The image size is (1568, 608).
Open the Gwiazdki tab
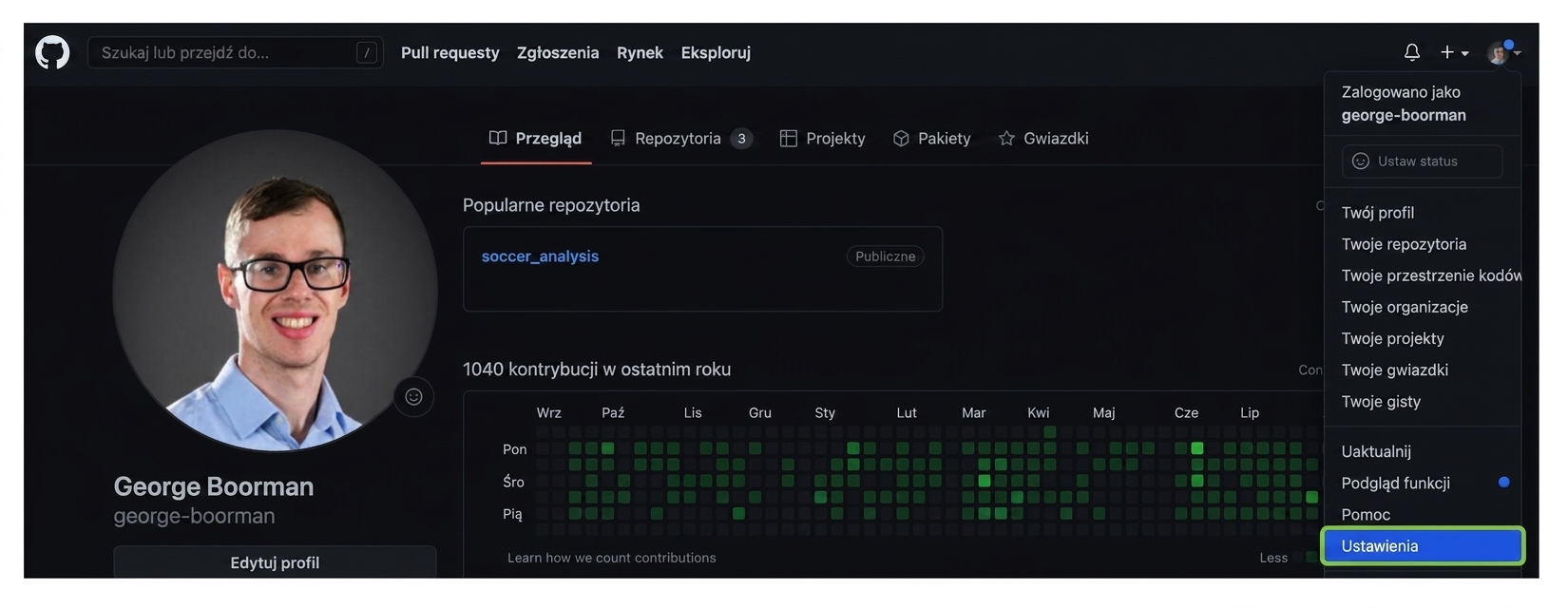pyautogui.click(x=1043, y=138)
